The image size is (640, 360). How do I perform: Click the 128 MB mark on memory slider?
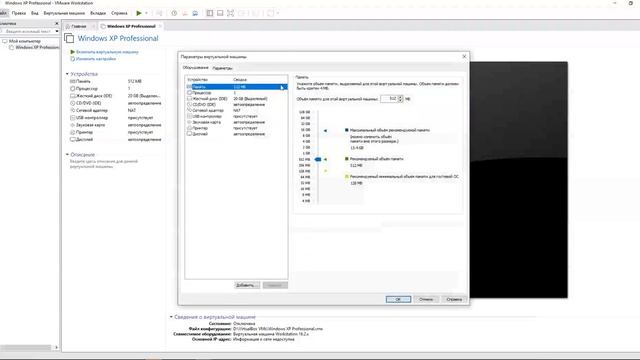pos(304,171)
